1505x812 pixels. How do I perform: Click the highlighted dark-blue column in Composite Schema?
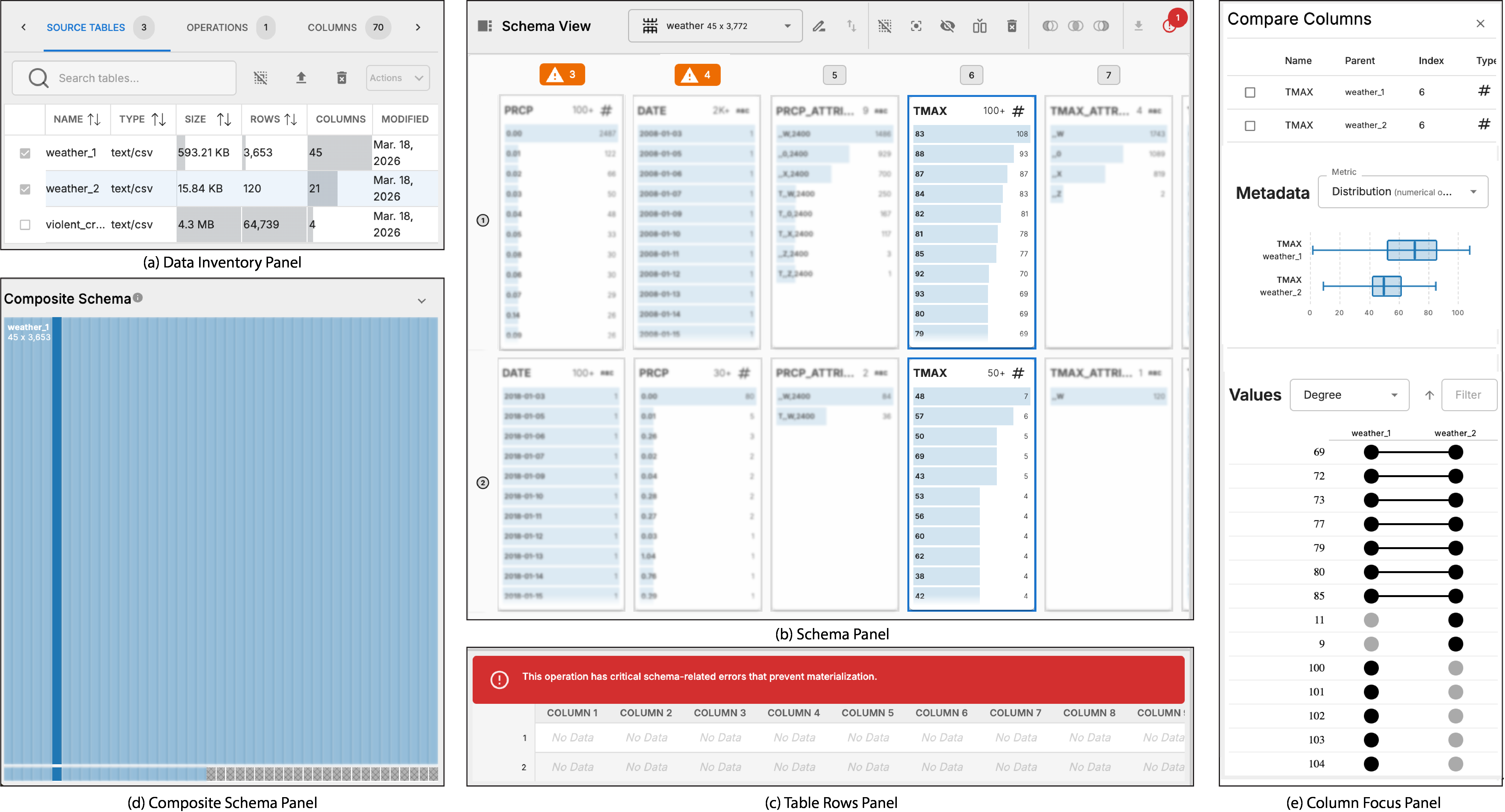coord(57,540)
